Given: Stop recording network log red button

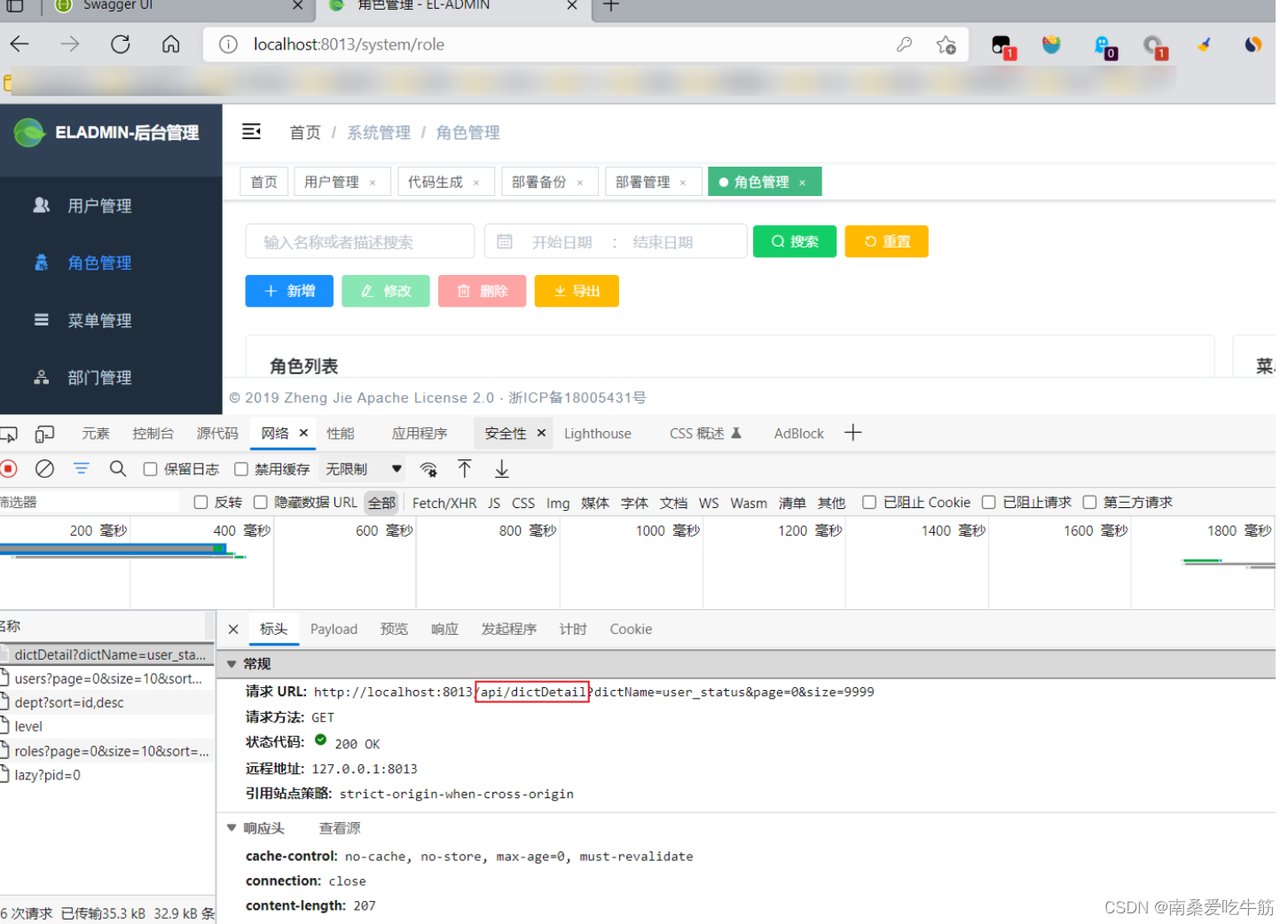Looking at the screenshot, I should pyautogui.click(x=9, y=469).
